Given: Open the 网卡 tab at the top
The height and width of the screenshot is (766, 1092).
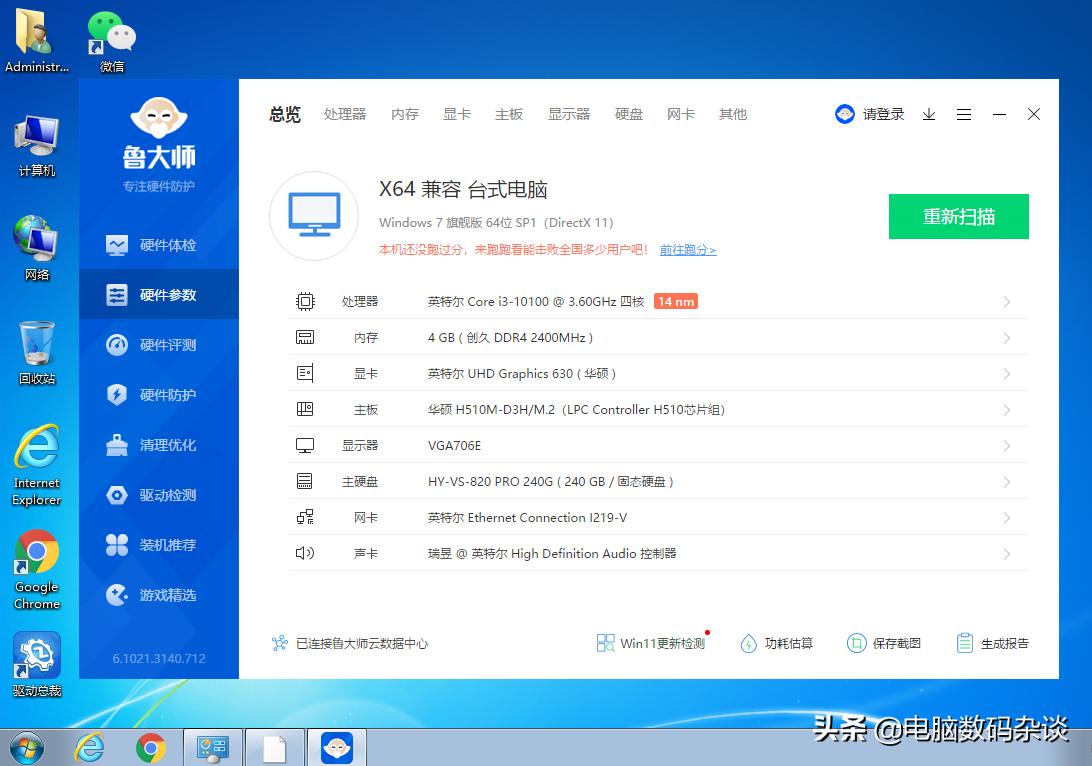Looking at the screenshot, I should coord(681,114).
